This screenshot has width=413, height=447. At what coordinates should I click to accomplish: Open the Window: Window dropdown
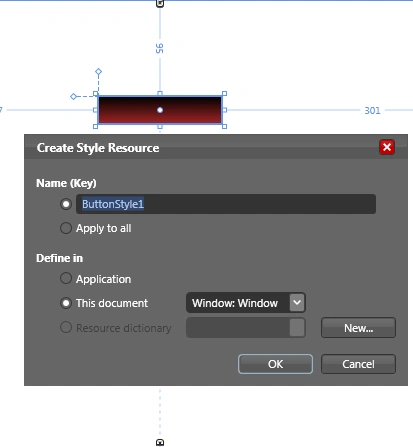pyautogui.click(x=246, y=303)
